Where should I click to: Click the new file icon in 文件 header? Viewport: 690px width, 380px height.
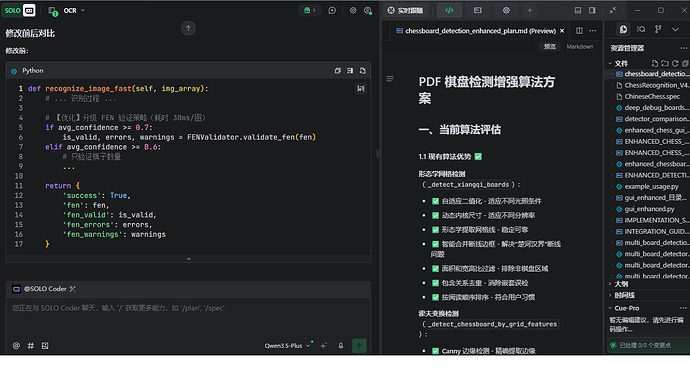point(655,63)
